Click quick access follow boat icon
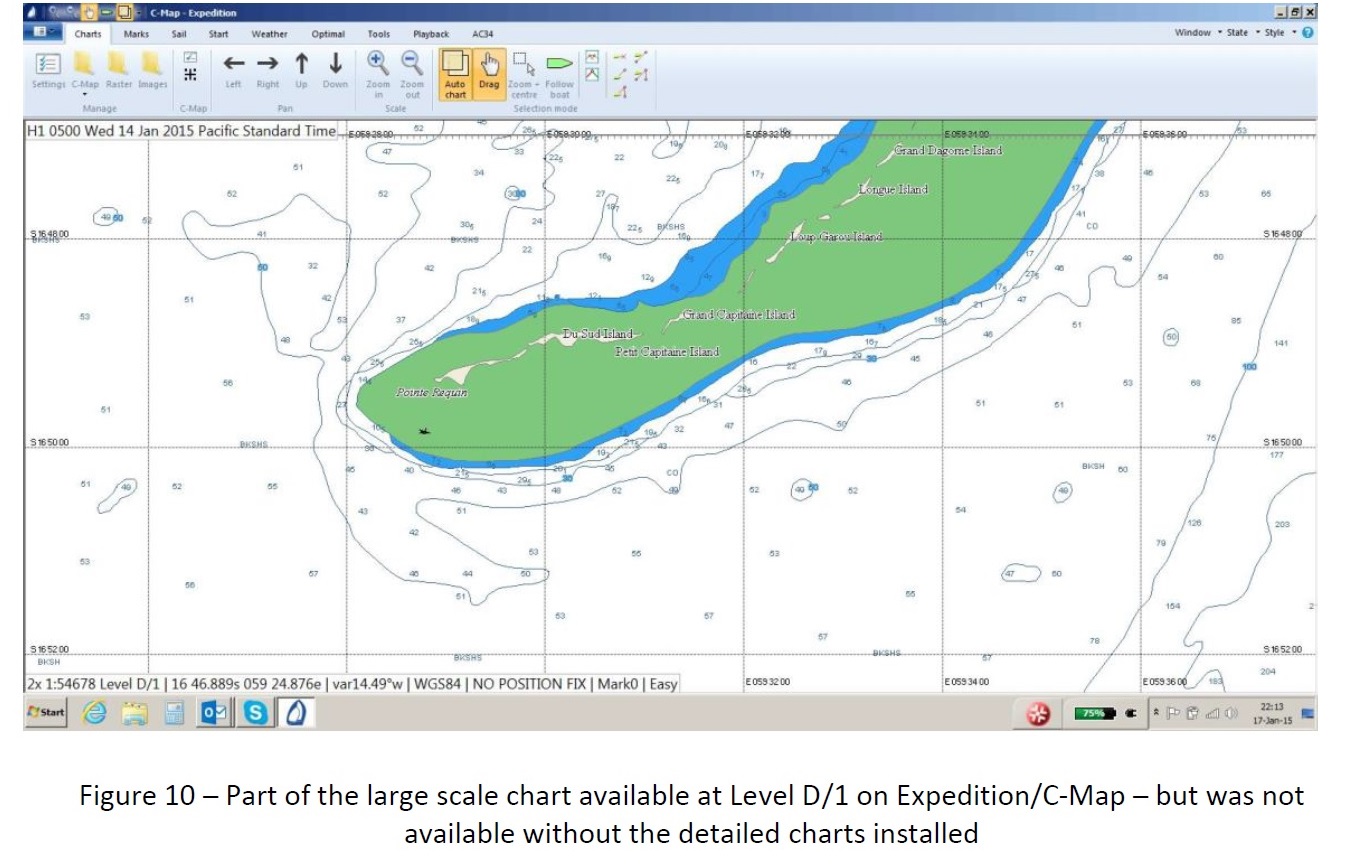Screen dimensions: 1350x868 pos(108,13)
